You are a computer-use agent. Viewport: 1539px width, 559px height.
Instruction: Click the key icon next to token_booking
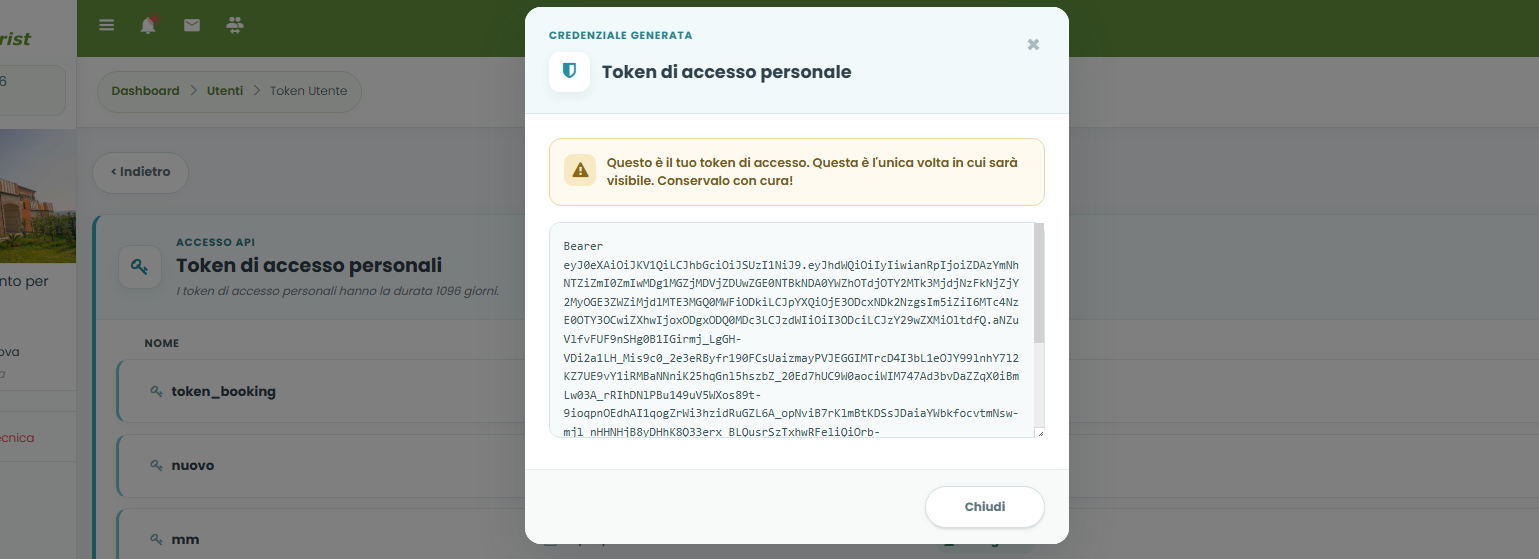[x=156, y=392]
